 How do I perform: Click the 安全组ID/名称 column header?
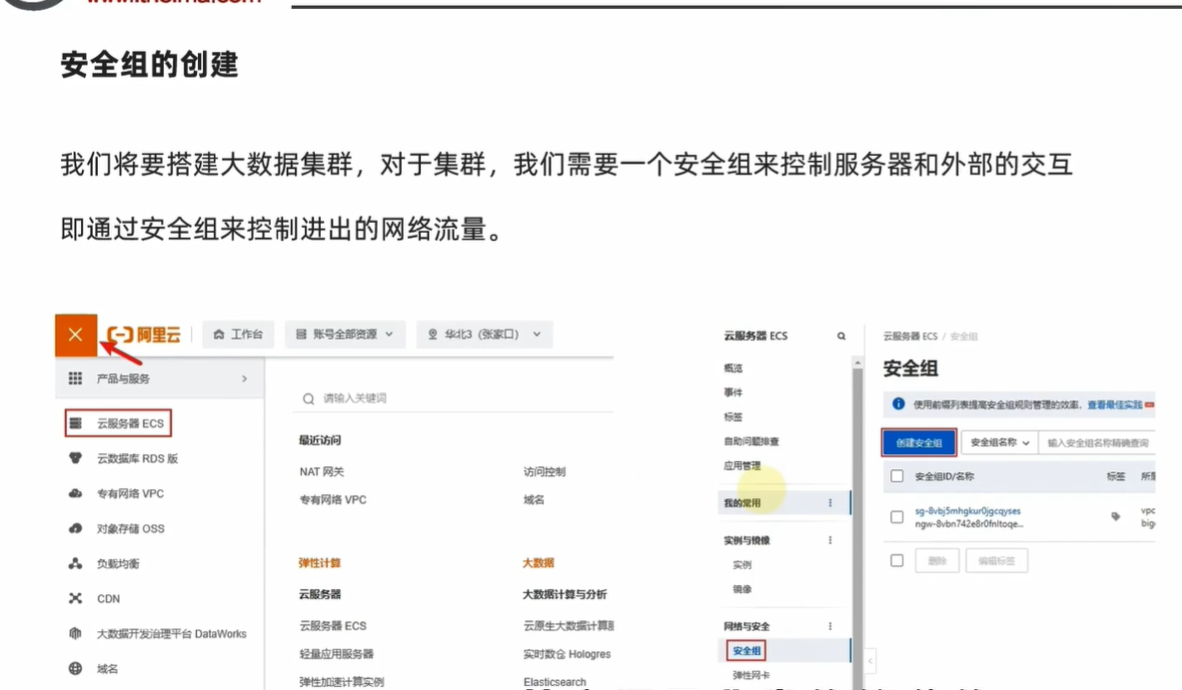(945, 476)
